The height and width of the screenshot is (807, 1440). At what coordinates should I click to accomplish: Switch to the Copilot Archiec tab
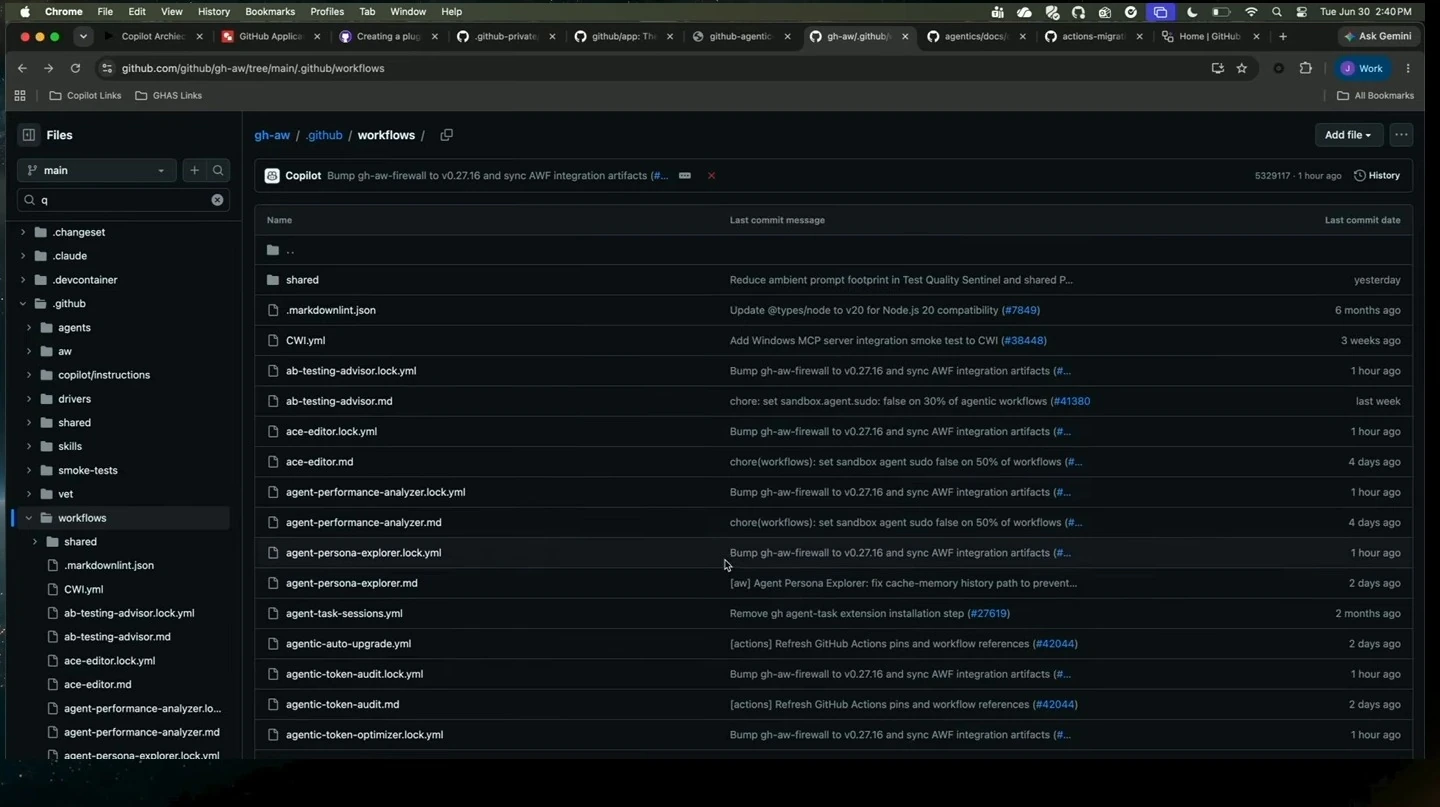[x=153, y=36]
